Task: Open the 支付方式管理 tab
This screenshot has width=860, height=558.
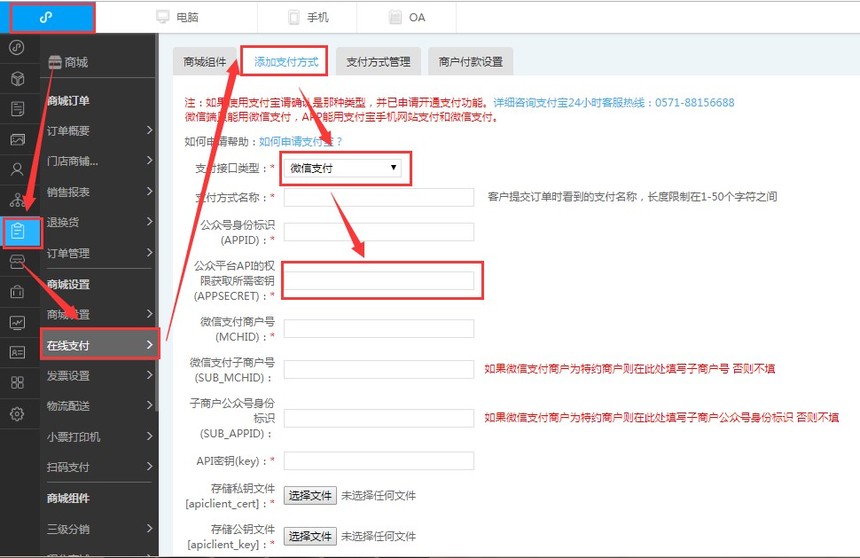Action: point(378,61)
